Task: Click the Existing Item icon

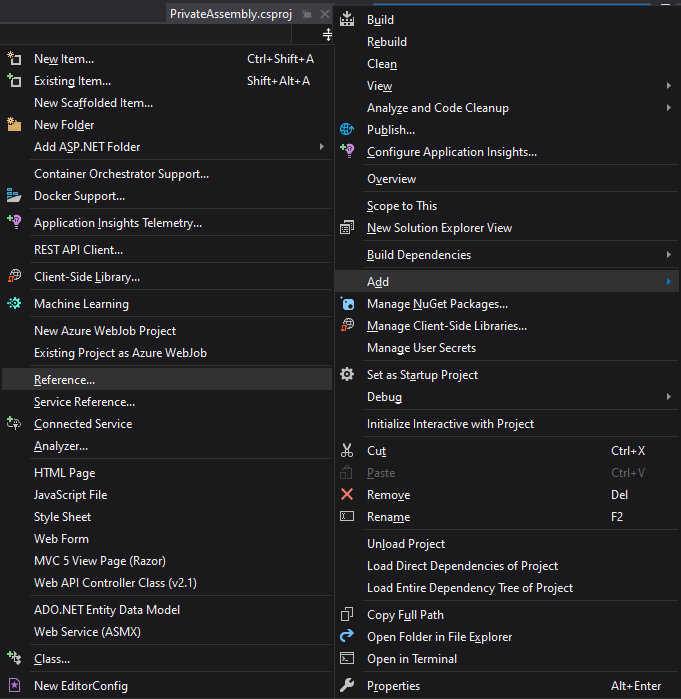Action: 14,81
